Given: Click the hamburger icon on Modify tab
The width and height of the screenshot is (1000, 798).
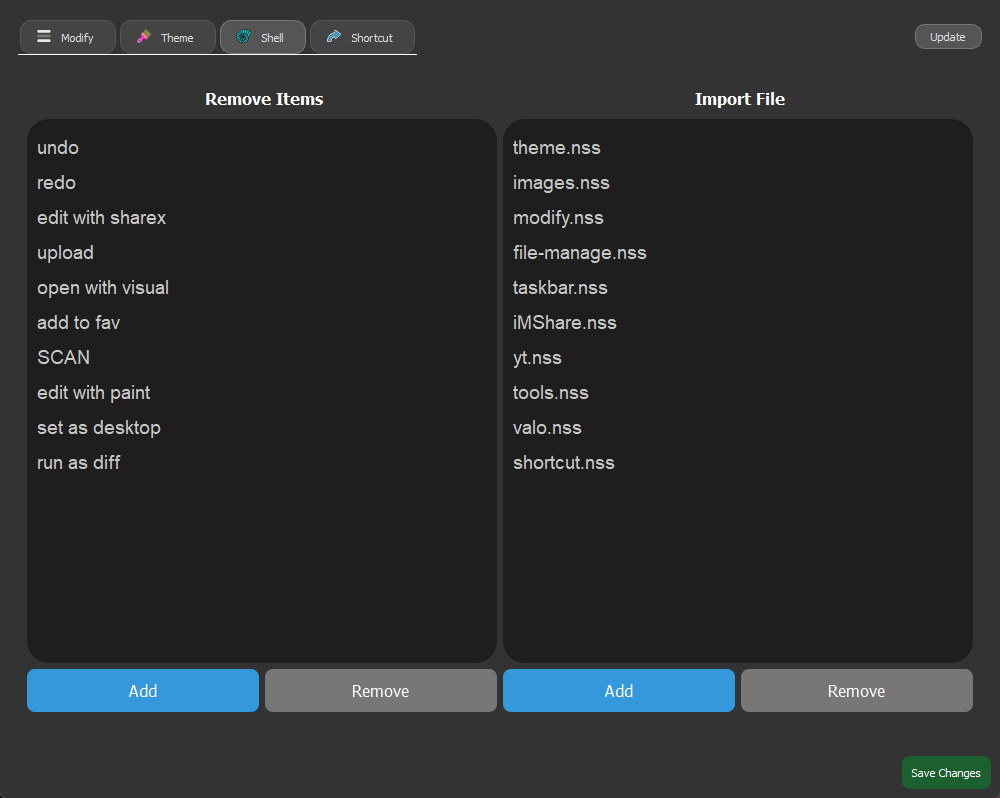Looking at the screenshot, I should pos(43,36).
